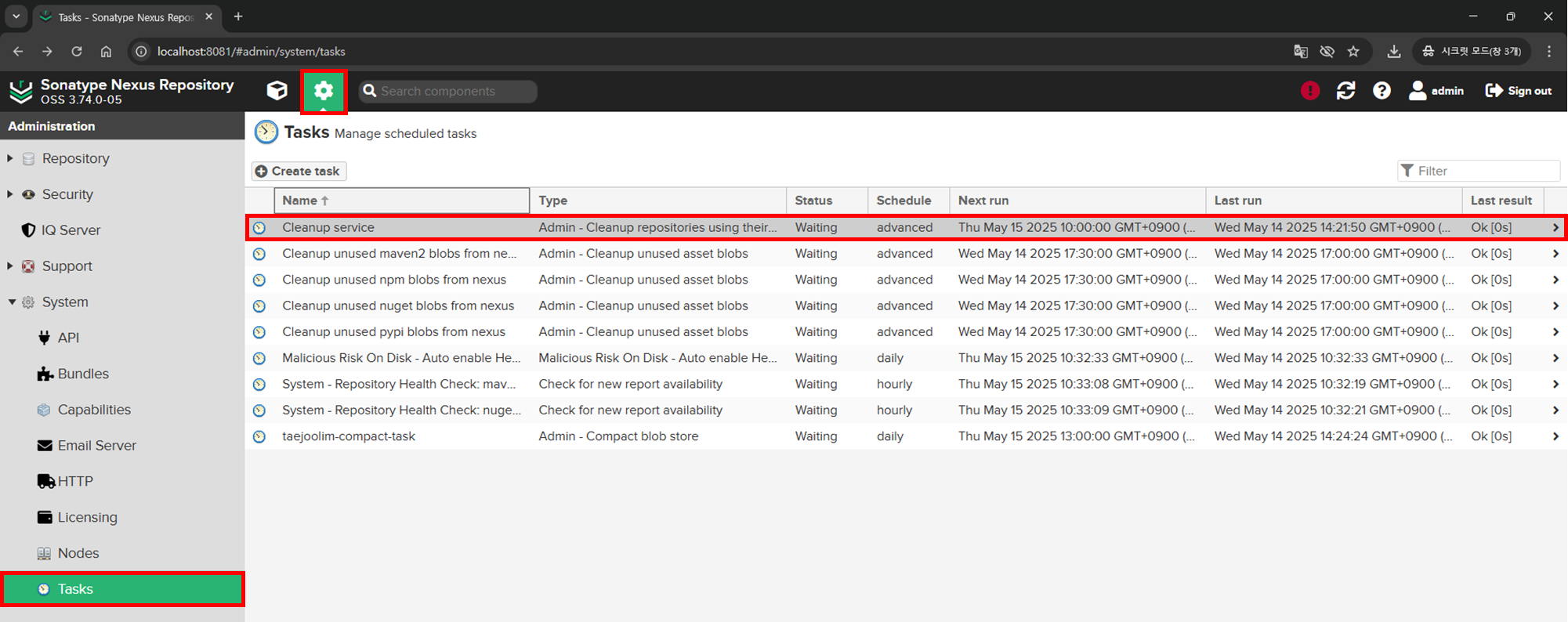This screenshot has height=622, width=1568.
Task: Open Malicious Risk On Disk task
Action: click(906, 358)
